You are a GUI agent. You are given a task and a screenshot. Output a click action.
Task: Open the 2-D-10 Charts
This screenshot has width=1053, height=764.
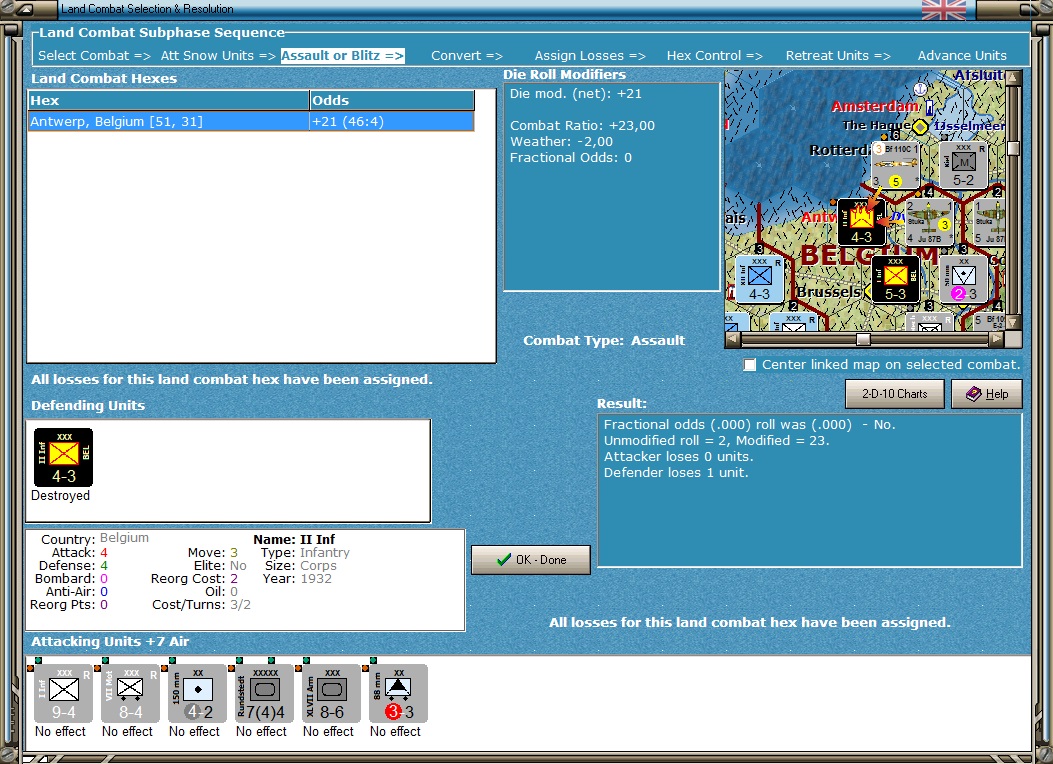point(894,394)
